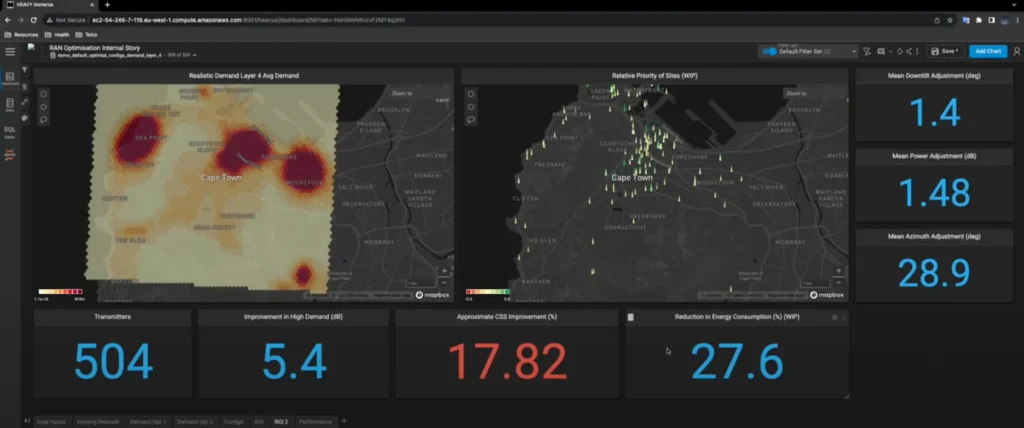
Task: Open a new browser tab
Action: (108, 5)
